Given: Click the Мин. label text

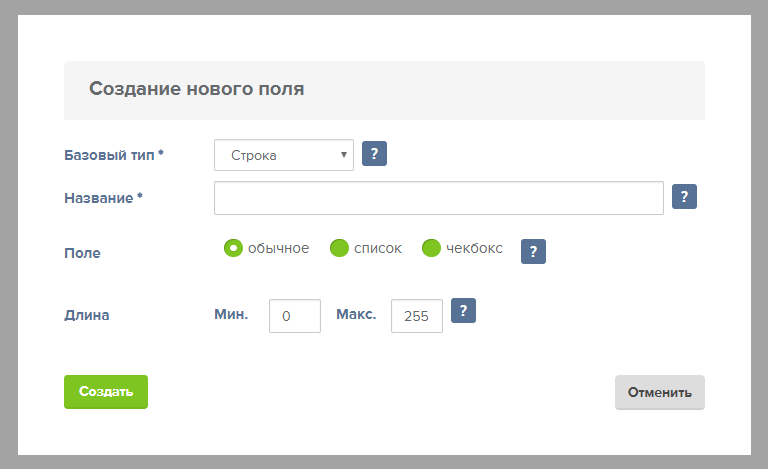Looking at the screenshot, I should click(231, 314).
